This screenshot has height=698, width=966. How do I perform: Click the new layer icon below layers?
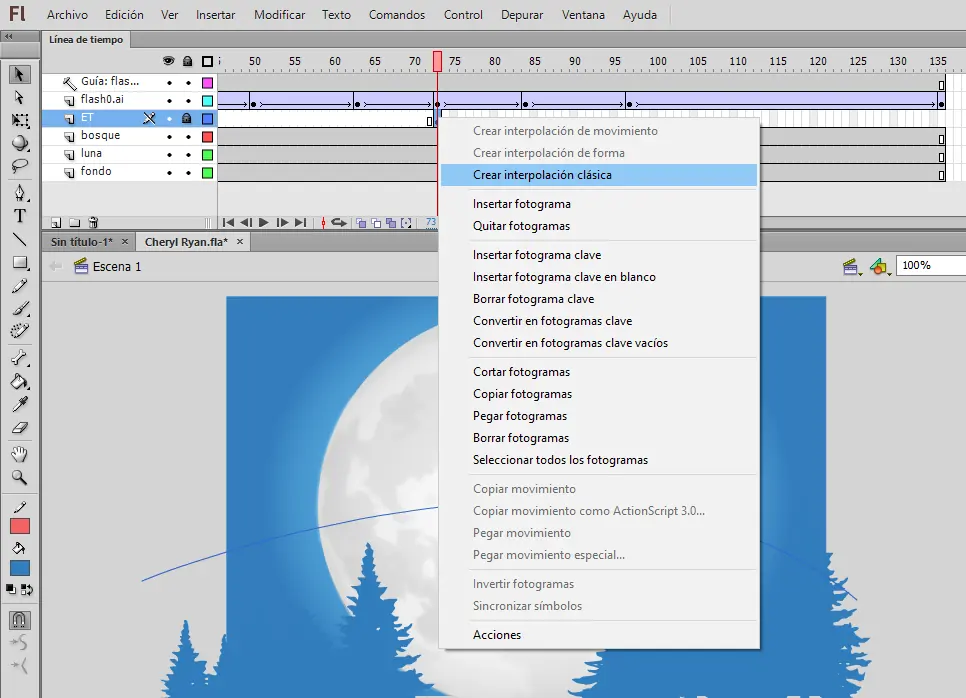pyautogui.click(x=56, y=222)
